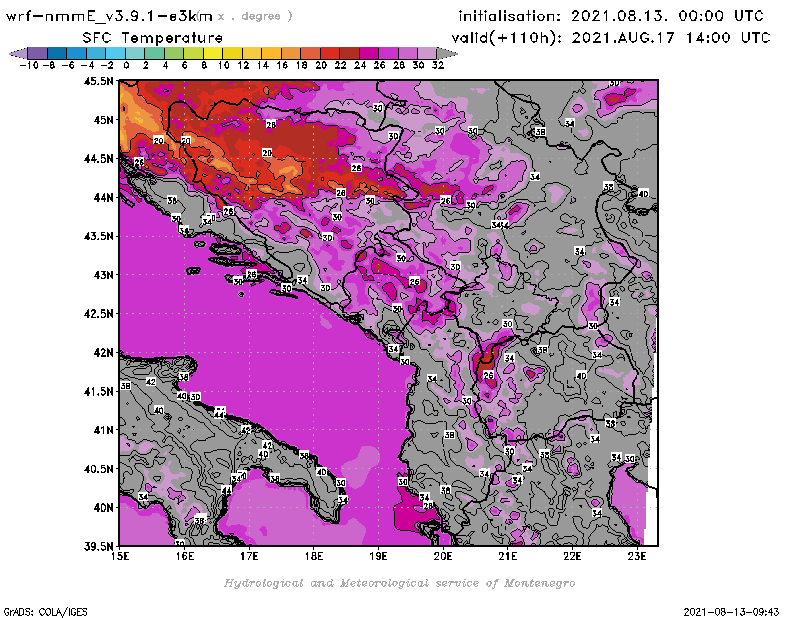Image resolution: width=800 pixels, height=618 pixels.
Task: Click the yellow-green 6 to 8 legend swatch
Action: (193, 53)
